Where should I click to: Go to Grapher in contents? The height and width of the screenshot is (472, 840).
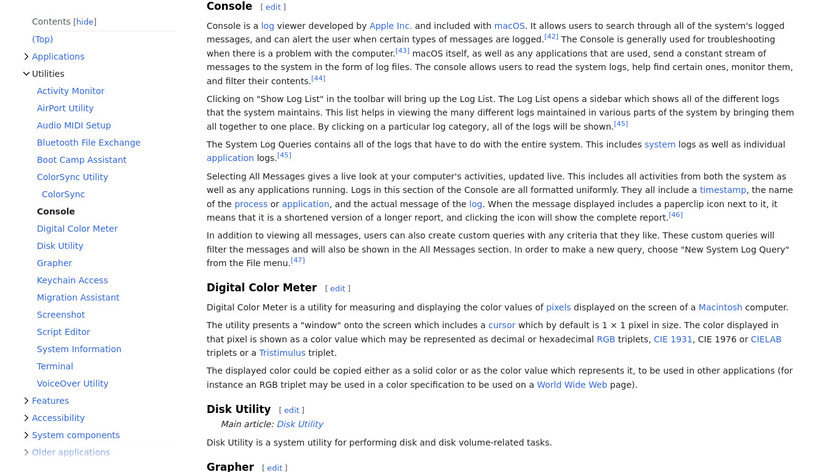[54, 263]
